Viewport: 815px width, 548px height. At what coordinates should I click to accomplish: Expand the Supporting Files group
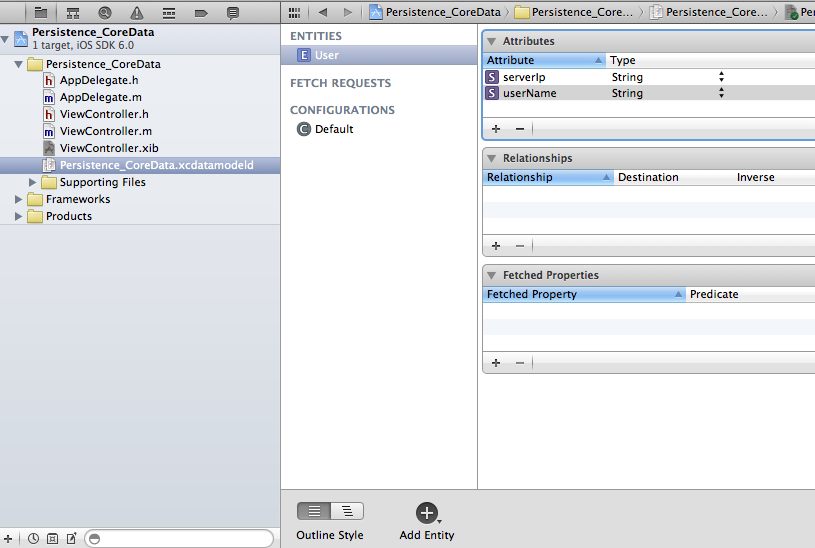(x=32, y=182)
